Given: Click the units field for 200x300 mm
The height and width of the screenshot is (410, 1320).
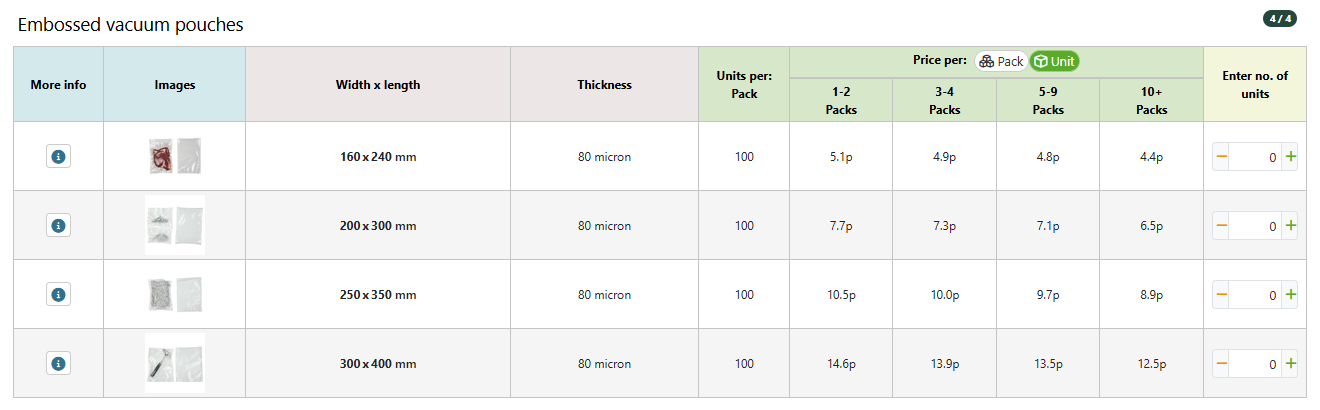Looking at the screenshot, I should click(x=1255, y=226).
